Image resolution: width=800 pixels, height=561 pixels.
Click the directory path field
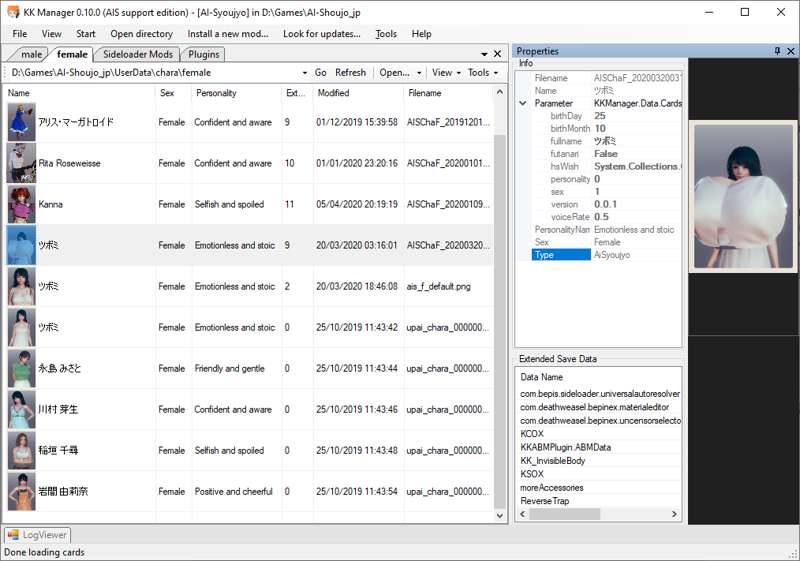click(155, 73)
